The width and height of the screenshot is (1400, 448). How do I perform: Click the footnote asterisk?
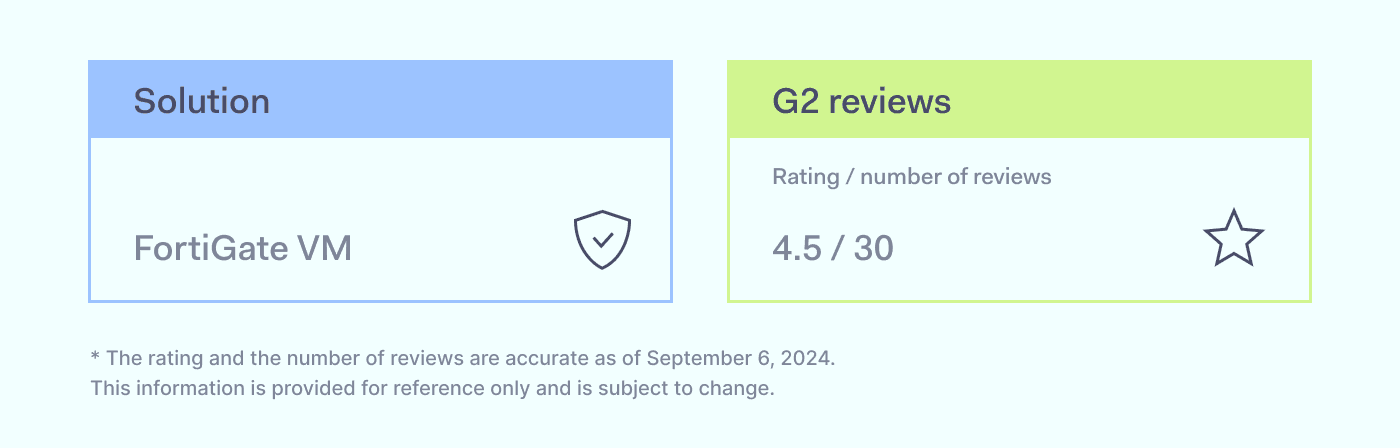pos(94,357)
